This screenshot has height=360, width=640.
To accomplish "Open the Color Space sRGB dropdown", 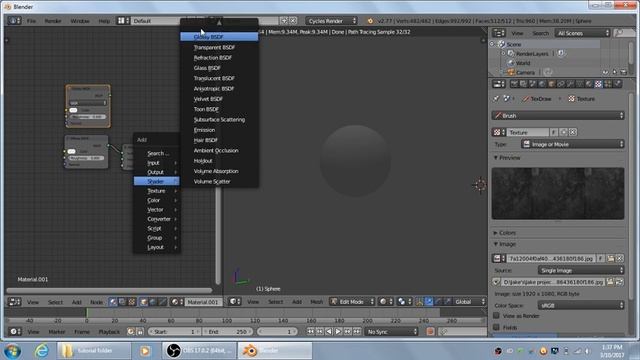I will [581, 305].
